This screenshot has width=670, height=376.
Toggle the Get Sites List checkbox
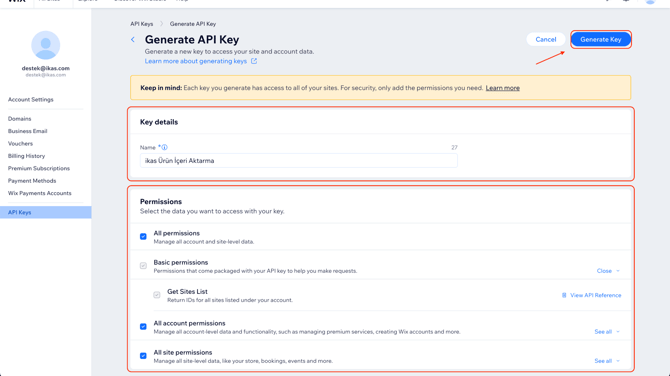(157, 295)
